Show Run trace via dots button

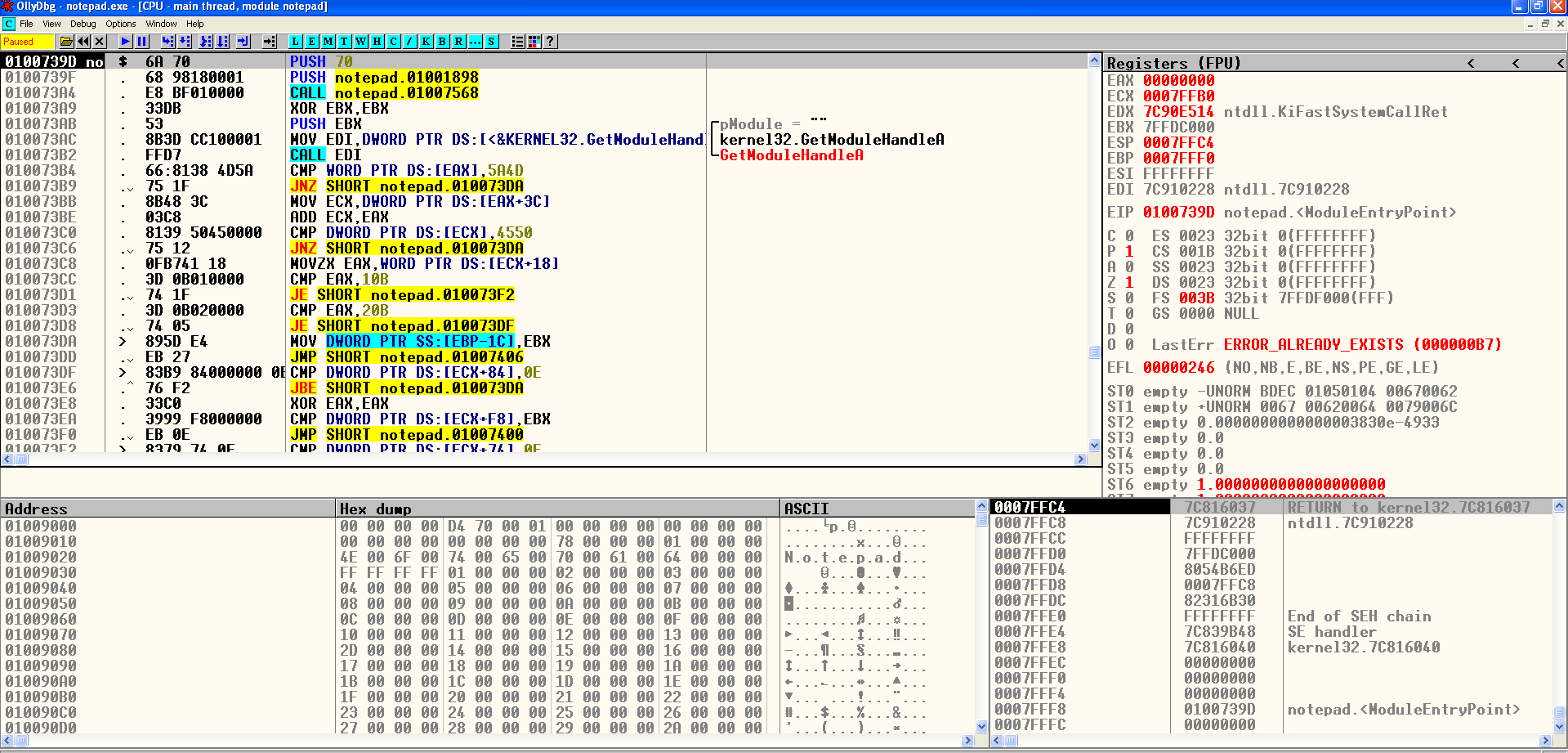pyautogui.click(x=475, y=41)
